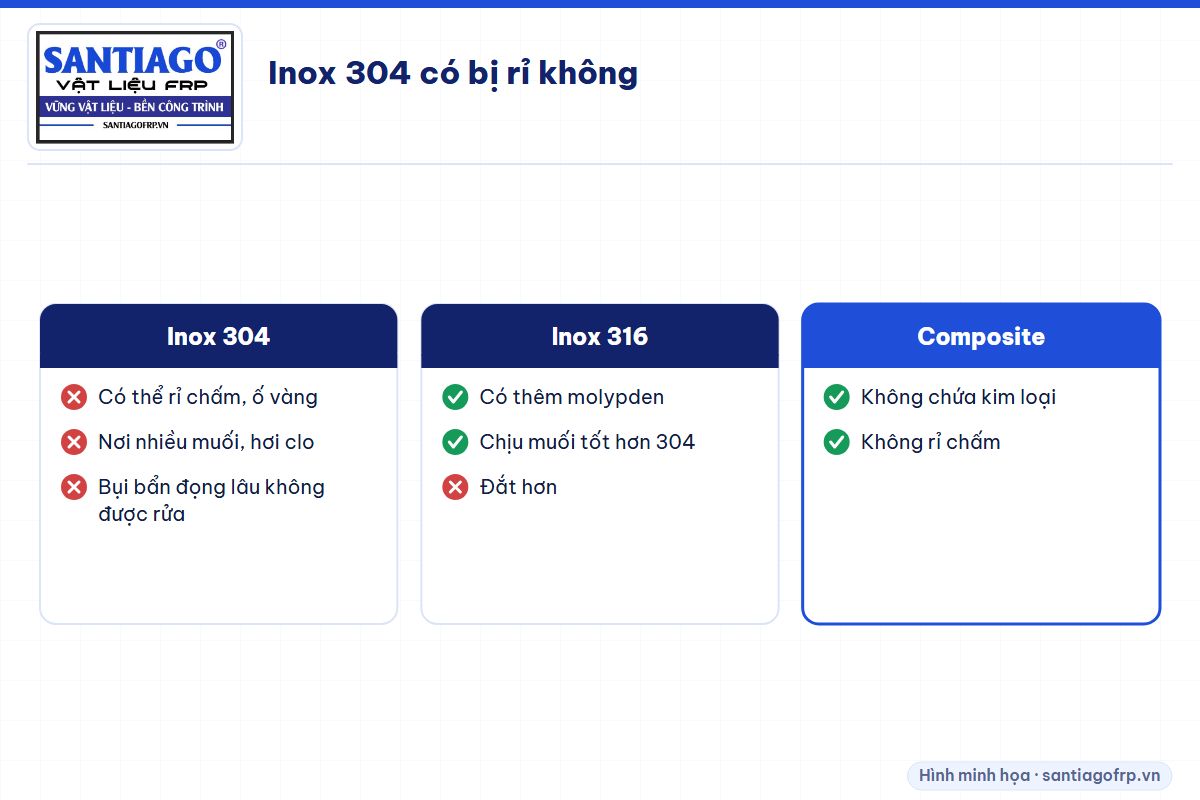Screen dimensions: 1200x800
Task: Click the red X beside "Nơi nhiều muối, hơi clo"
Action: (x=74, y=442)
